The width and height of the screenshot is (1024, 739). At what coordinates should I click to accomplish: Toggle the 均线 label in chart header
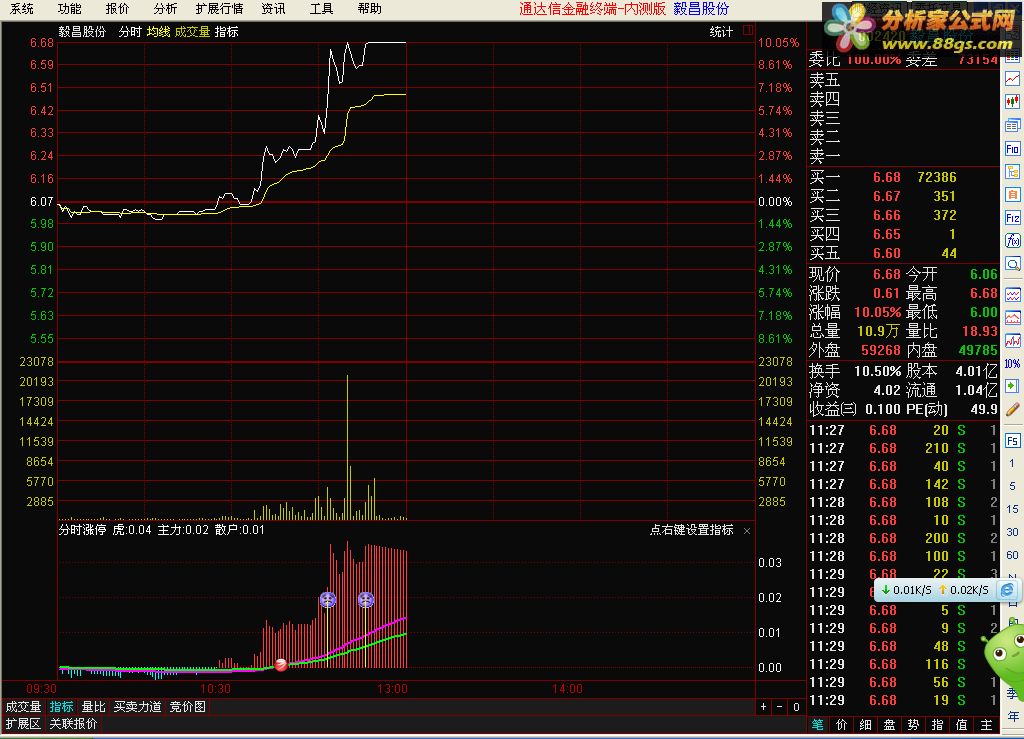(158, 31)
